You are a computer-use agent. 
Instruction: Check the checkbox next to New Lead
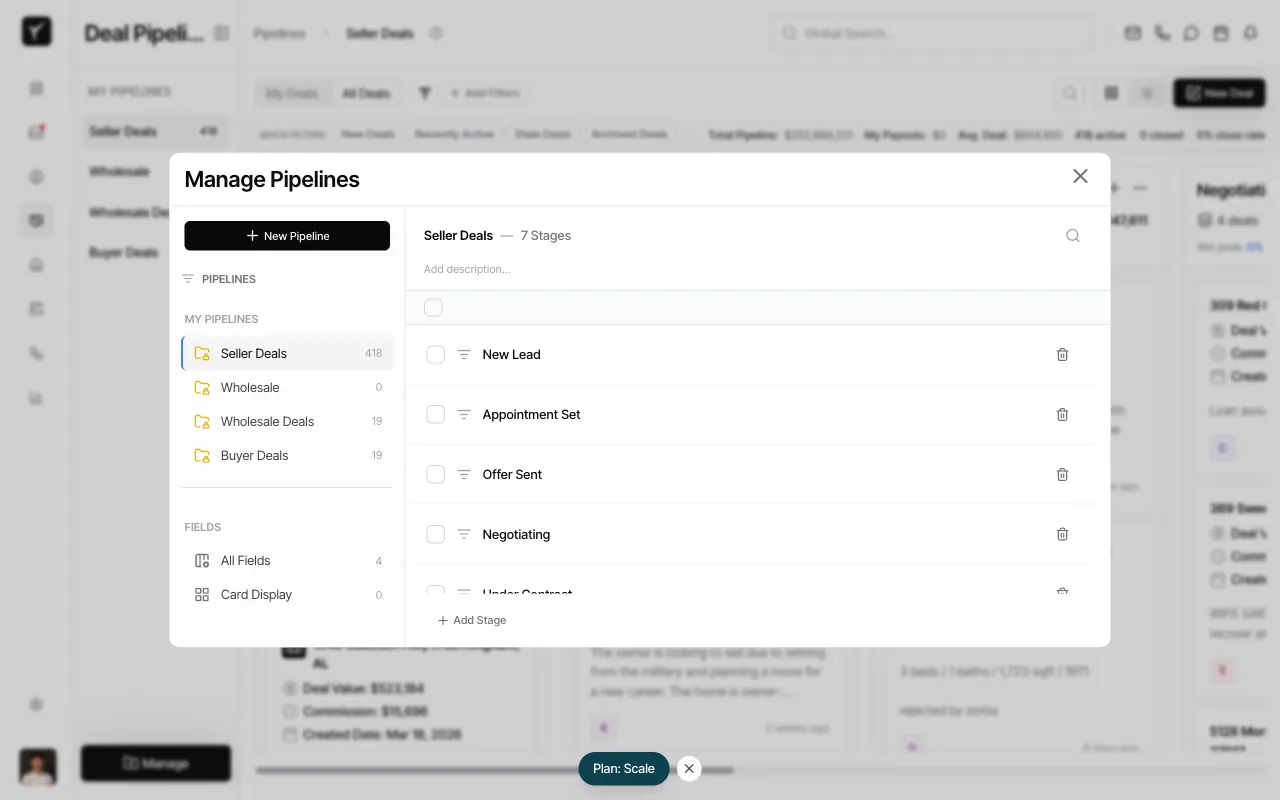(435, 354)
